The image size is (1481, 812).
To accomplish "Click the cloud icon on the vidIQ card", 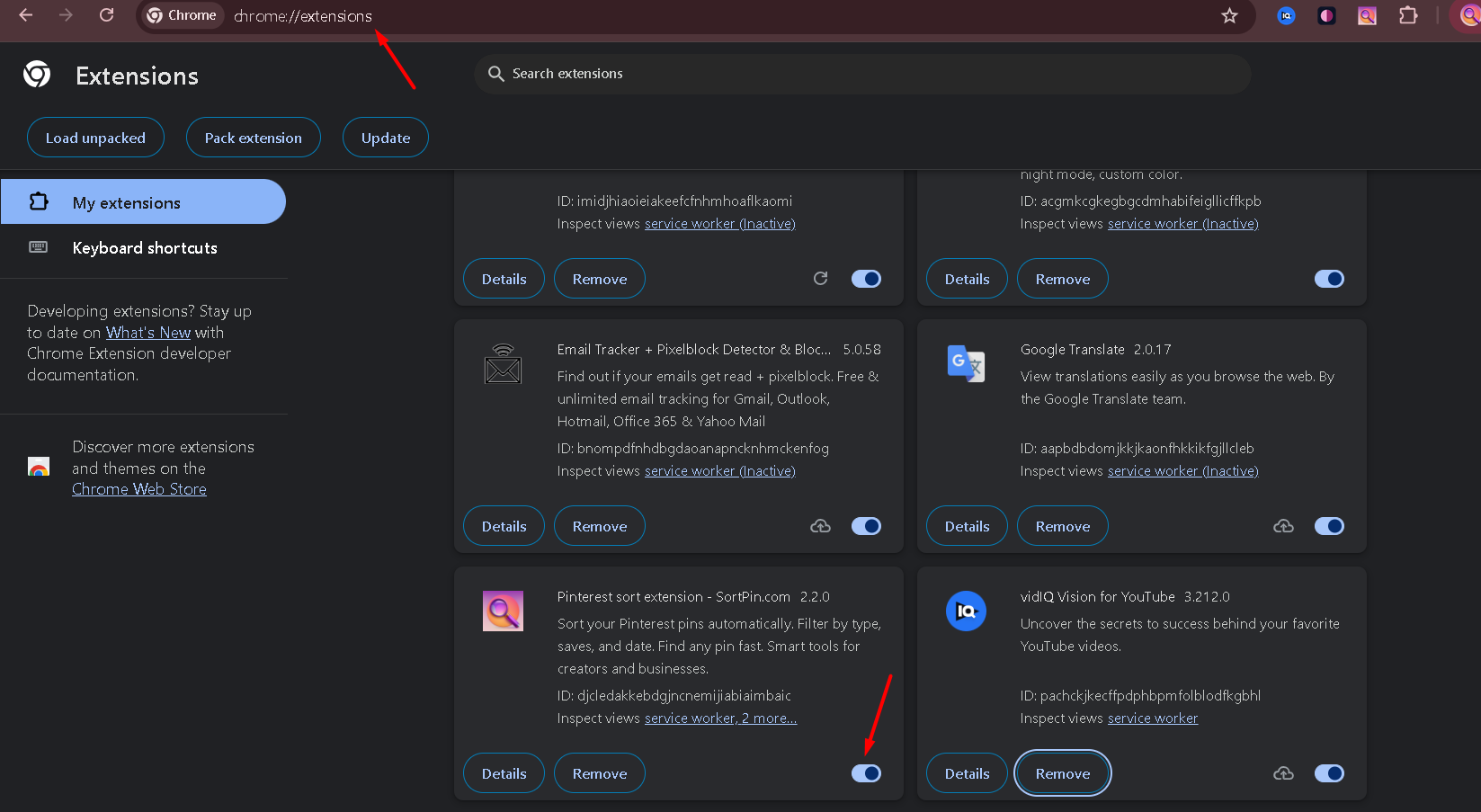I will pos(1283,773).
